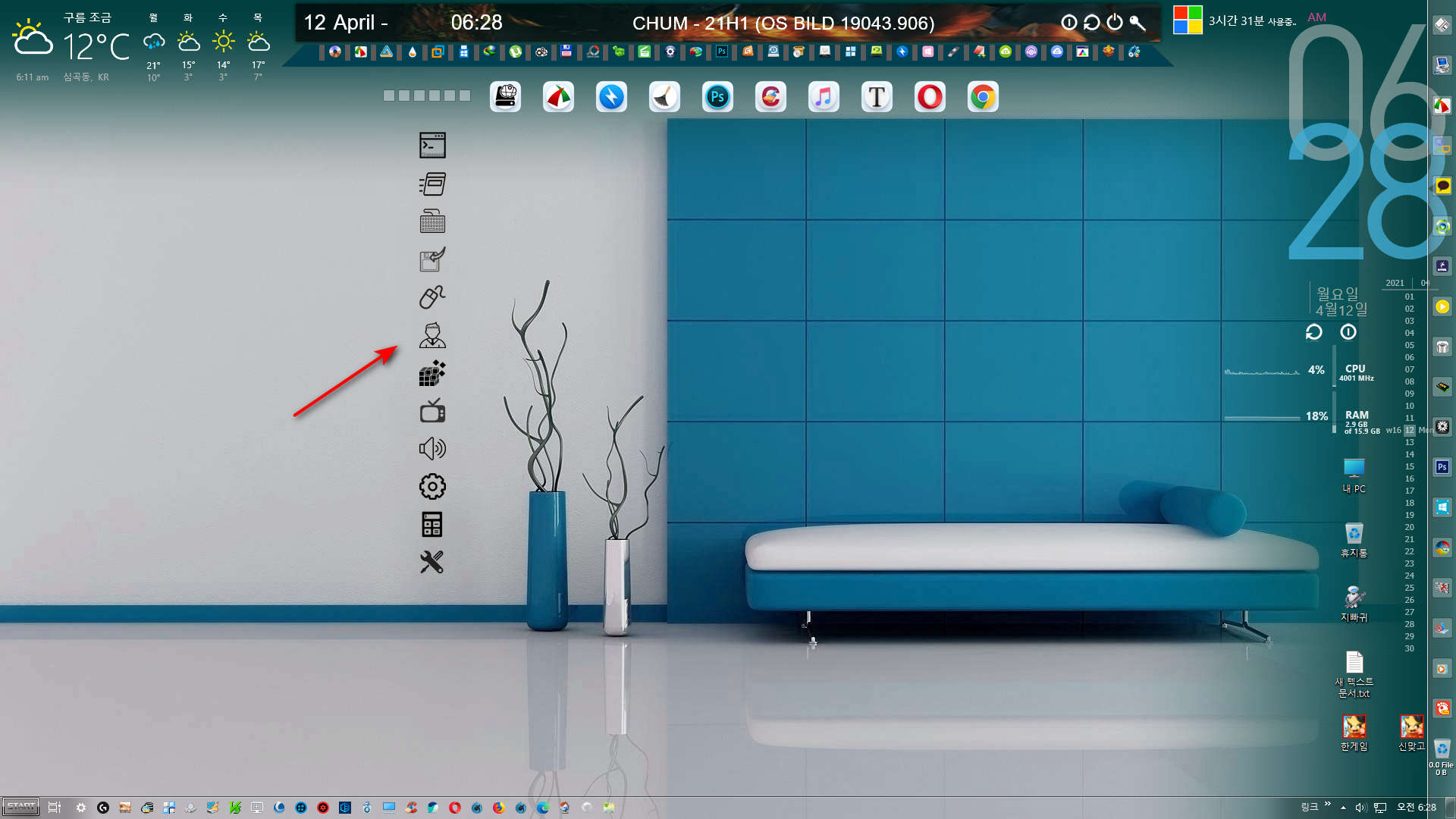Image resolution: width=1456 pixels, height=819 pixels.
Task: Open the TV display icon
Action: 432,410
